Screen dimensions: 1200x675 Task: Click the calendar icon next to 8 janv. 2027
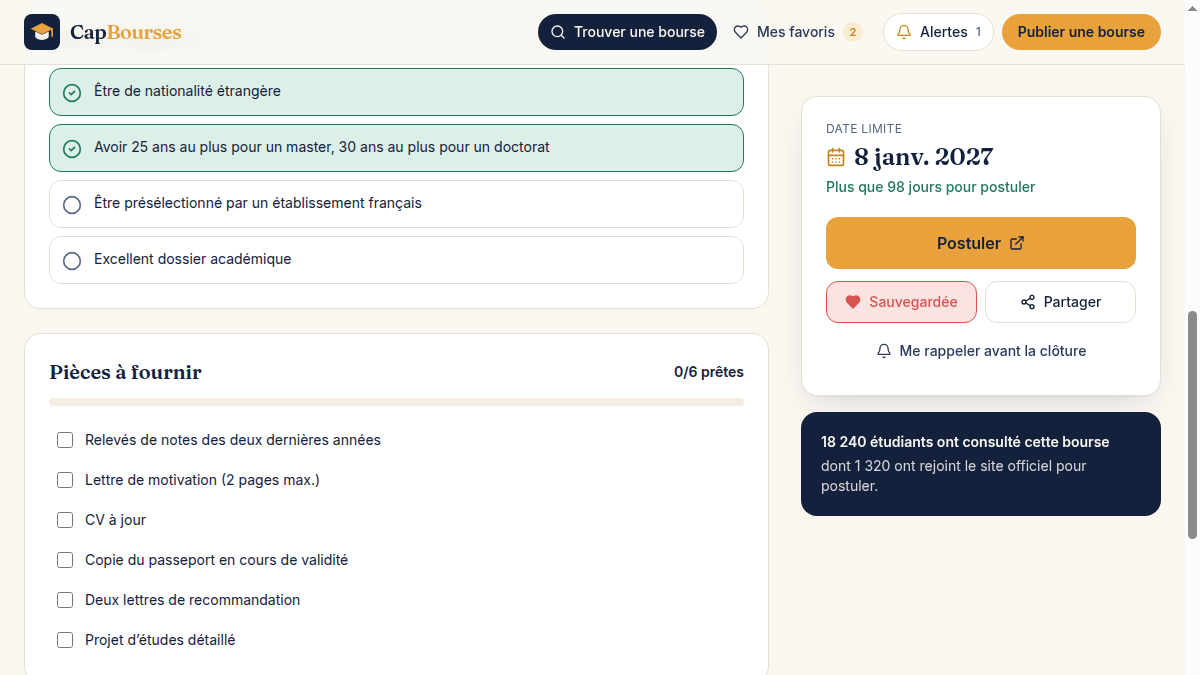836,157
